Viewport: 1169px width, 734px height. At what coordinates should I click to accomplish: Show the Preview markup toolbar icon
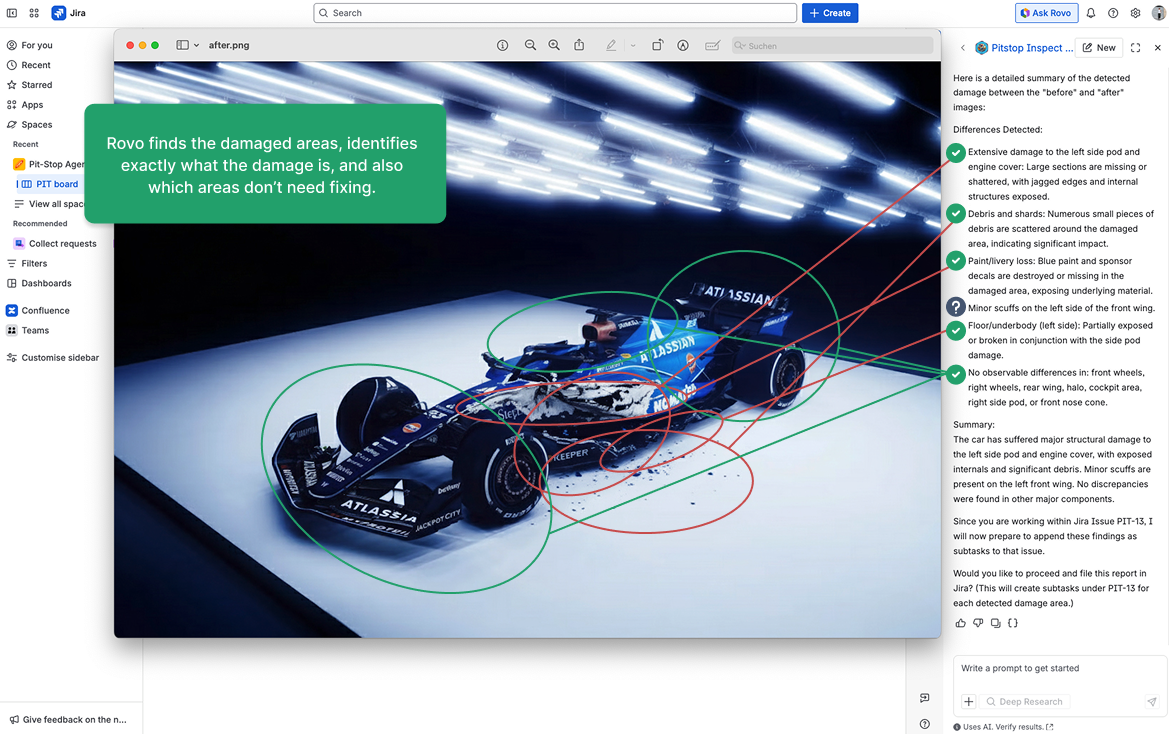pos(683,45)
